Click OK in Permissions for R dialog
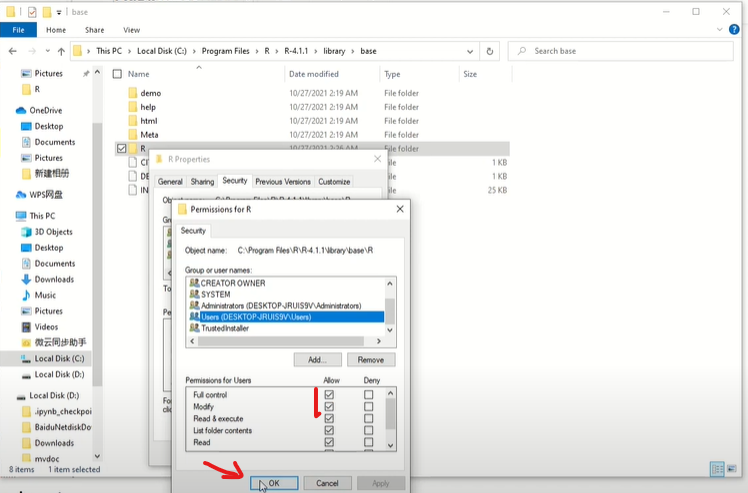 274,483
